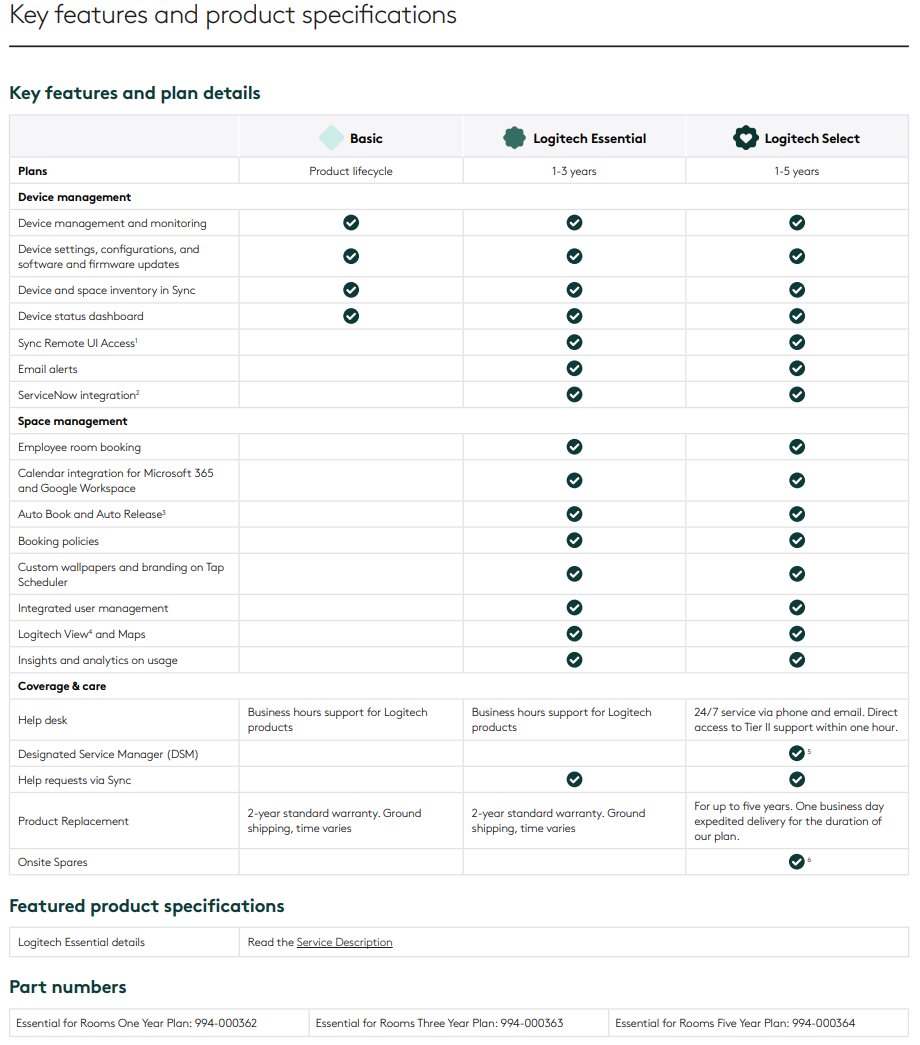Click the Space management section header
920x1045 pixels.
click(x=72, y=421)
